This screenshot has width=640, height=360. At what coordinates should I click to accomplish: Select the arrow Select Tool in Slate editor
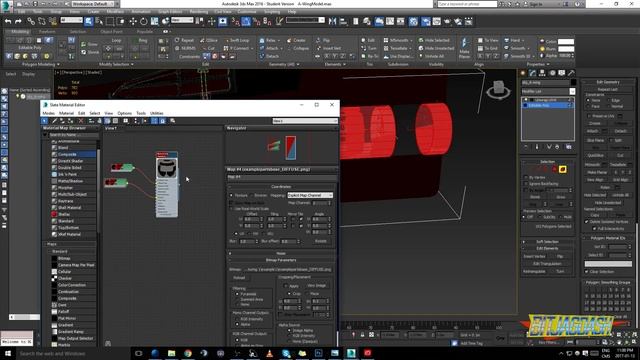click(44, 121)
